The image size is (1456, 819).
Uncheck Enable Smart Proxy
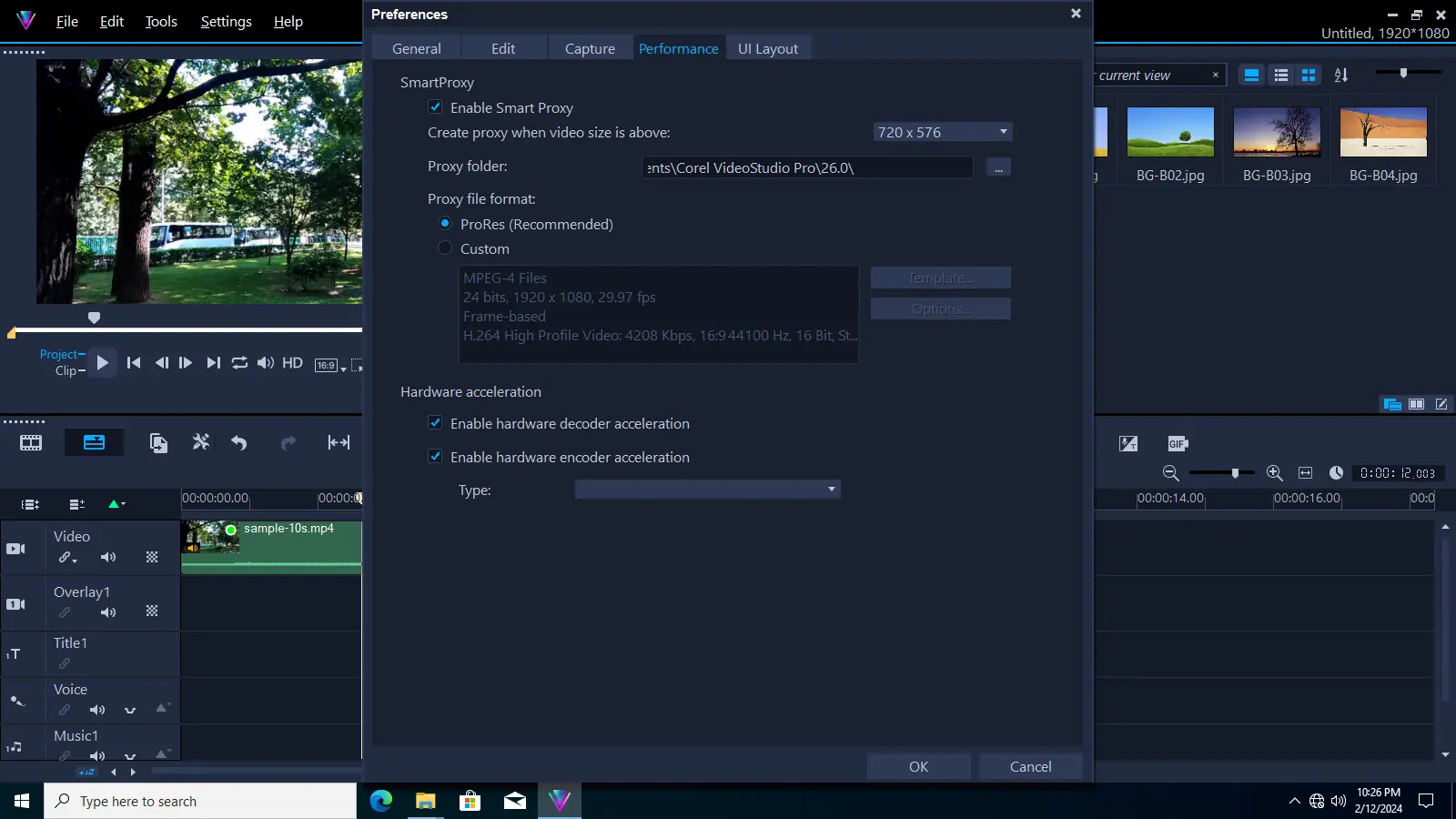(x=436, y=106)
